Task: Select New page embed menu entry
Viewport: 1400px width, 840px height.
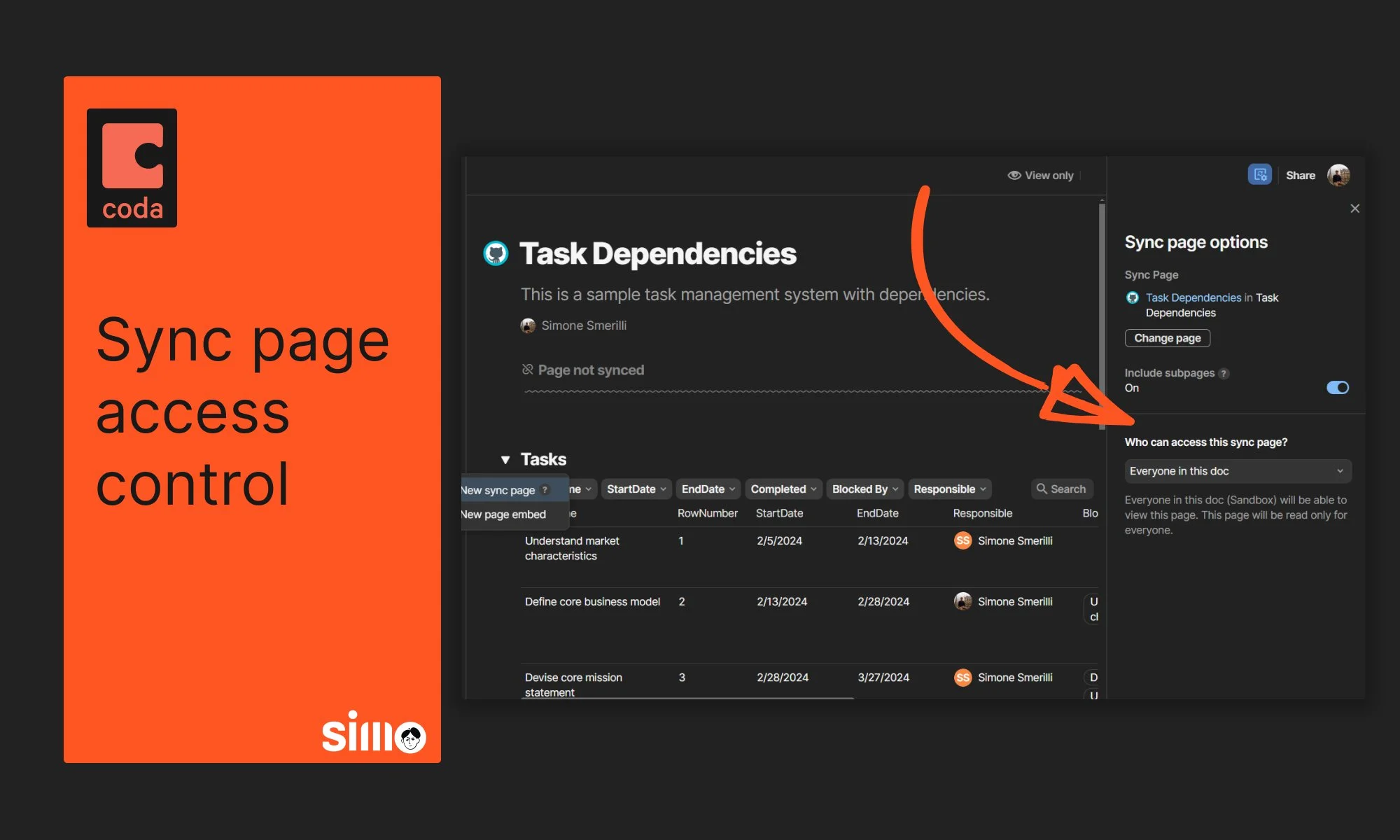Action: tap(503, 514)
